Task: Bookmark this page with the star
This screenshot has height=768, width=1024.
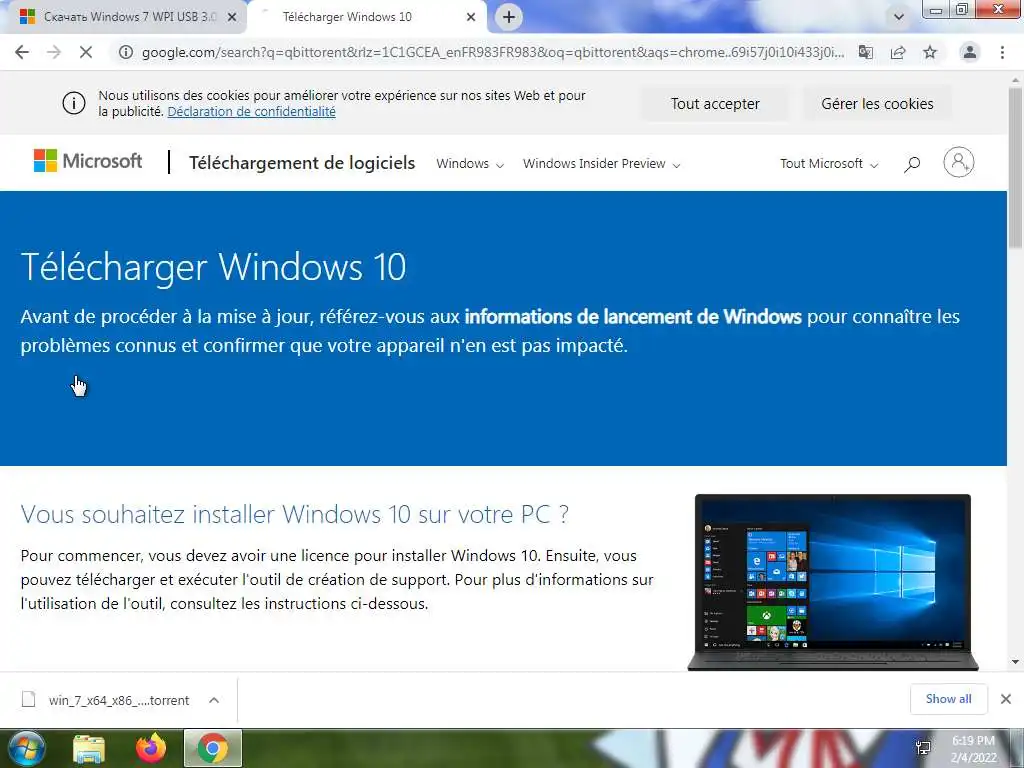Action: click(930, 52)
